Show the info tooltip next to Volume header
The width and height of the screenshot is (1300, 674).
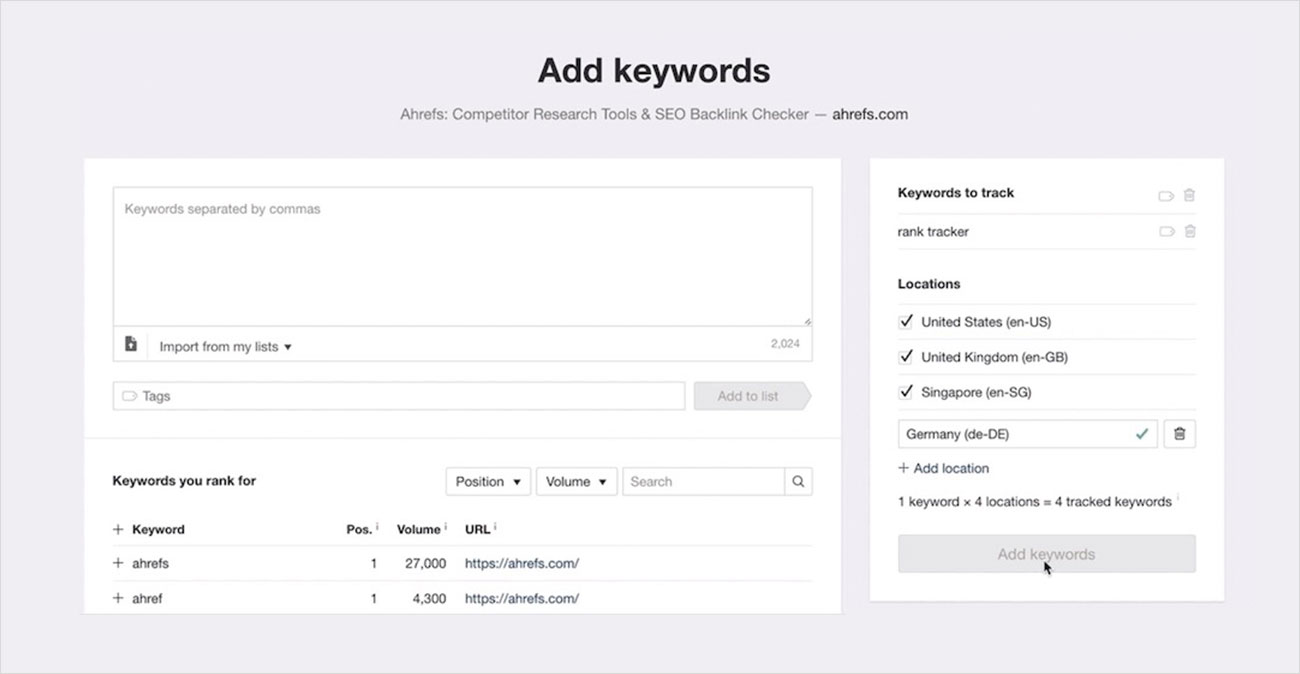[445, 527]
